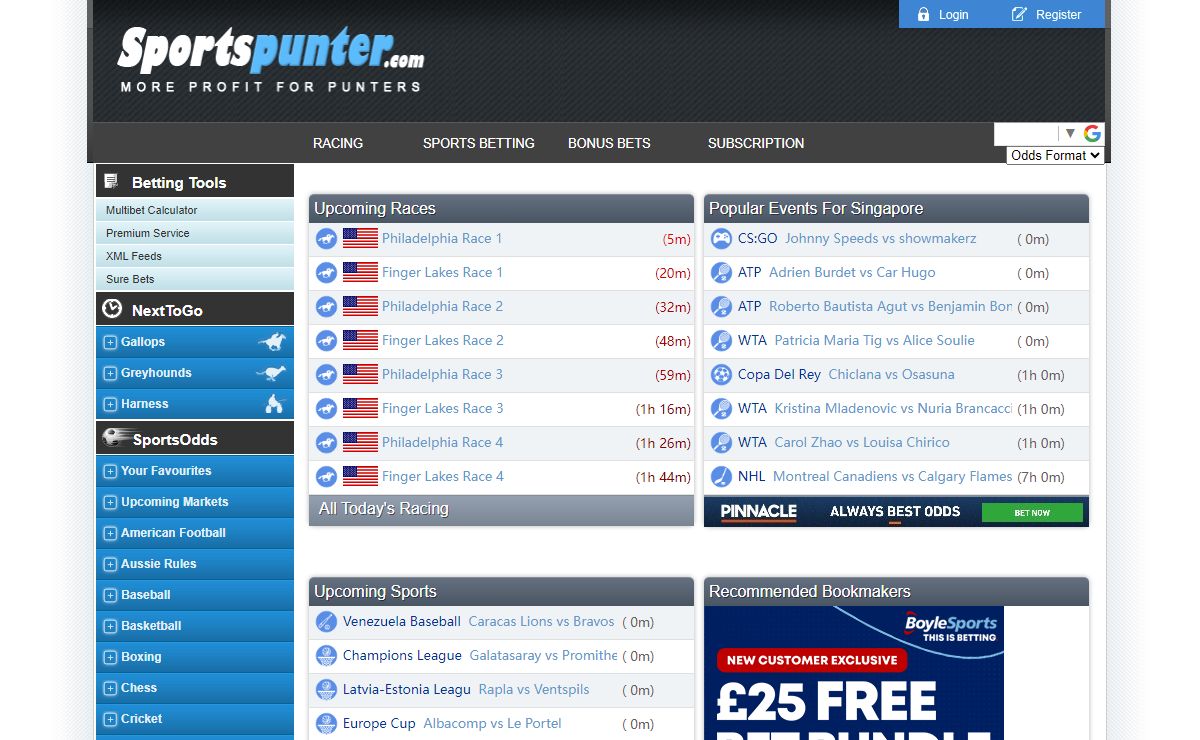Click racing icon beside Philadelphia Race 4
Image resolution: width=1200 pixels, height=740 pixels.
(x=326, y=443)
